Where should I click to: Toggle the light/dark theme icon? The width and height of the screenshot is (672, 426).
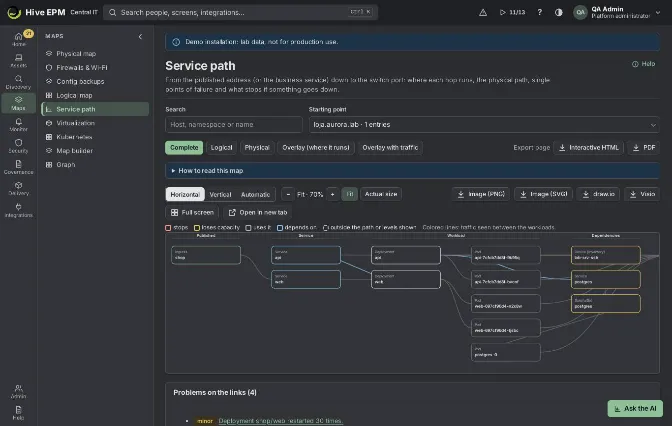[558, 12]
